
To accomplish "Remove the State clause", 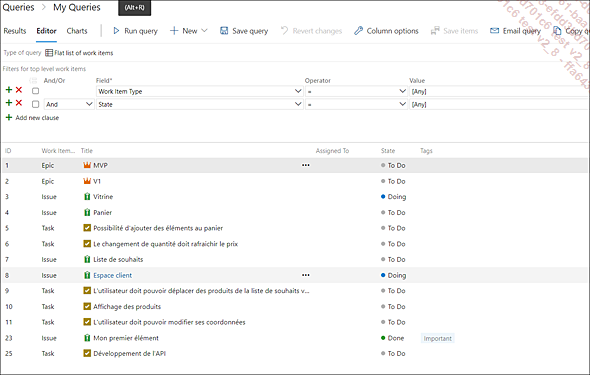I will [x=19, y=103].
